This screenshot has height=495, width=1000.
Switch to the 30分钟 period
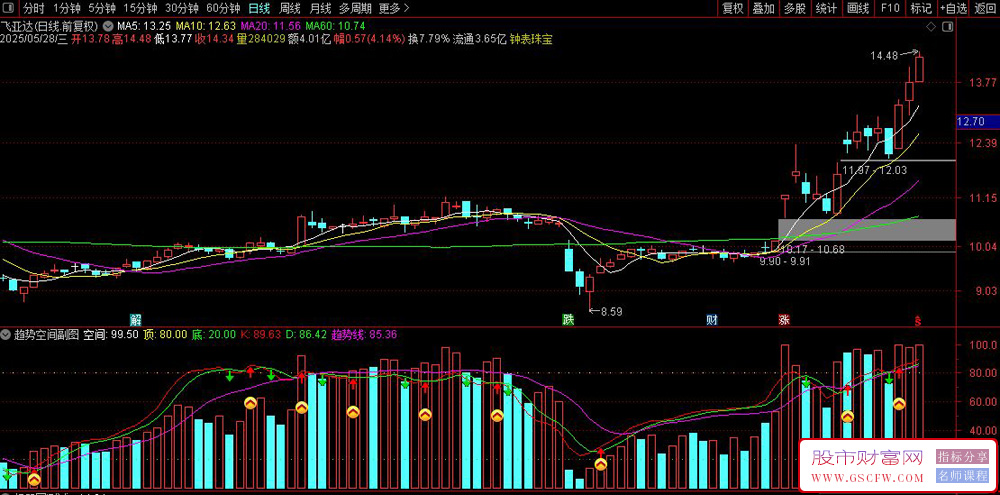tap(182, 8)
